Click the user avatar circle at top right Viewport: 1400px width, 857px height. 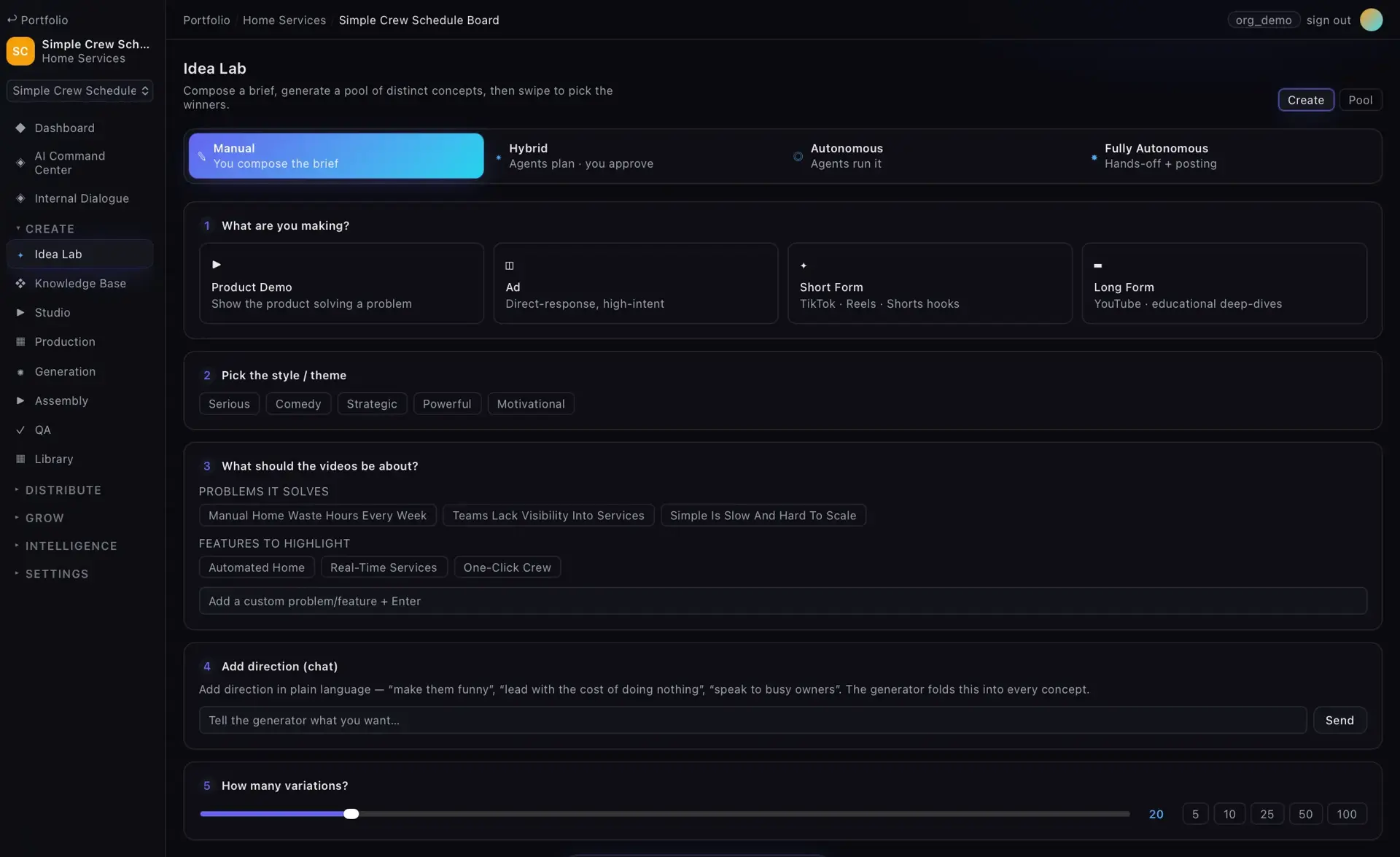point(1371,20)
